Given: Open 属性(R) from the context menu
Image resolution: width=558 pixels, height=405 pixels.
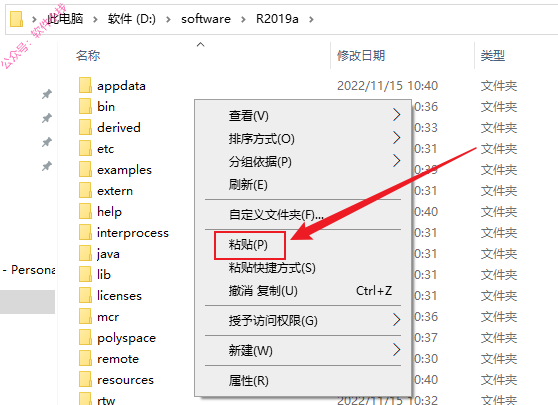Looking at the screenshot, I should (x=249, y=381).
